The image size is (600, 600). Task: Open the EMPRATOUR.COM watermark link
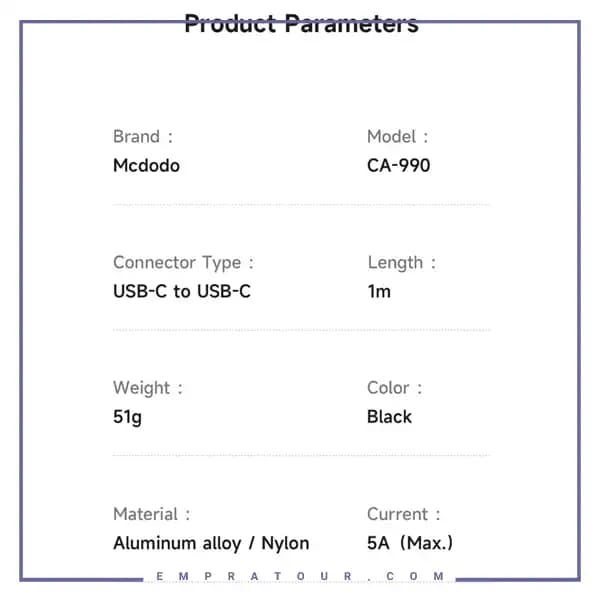click(300, 576)
